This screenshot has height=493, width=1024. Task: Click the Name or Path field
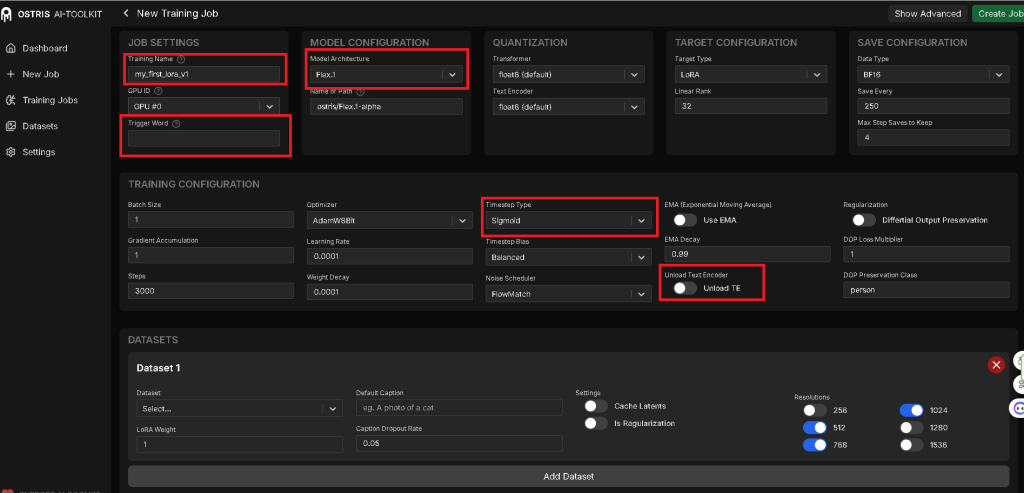point(385,106)
